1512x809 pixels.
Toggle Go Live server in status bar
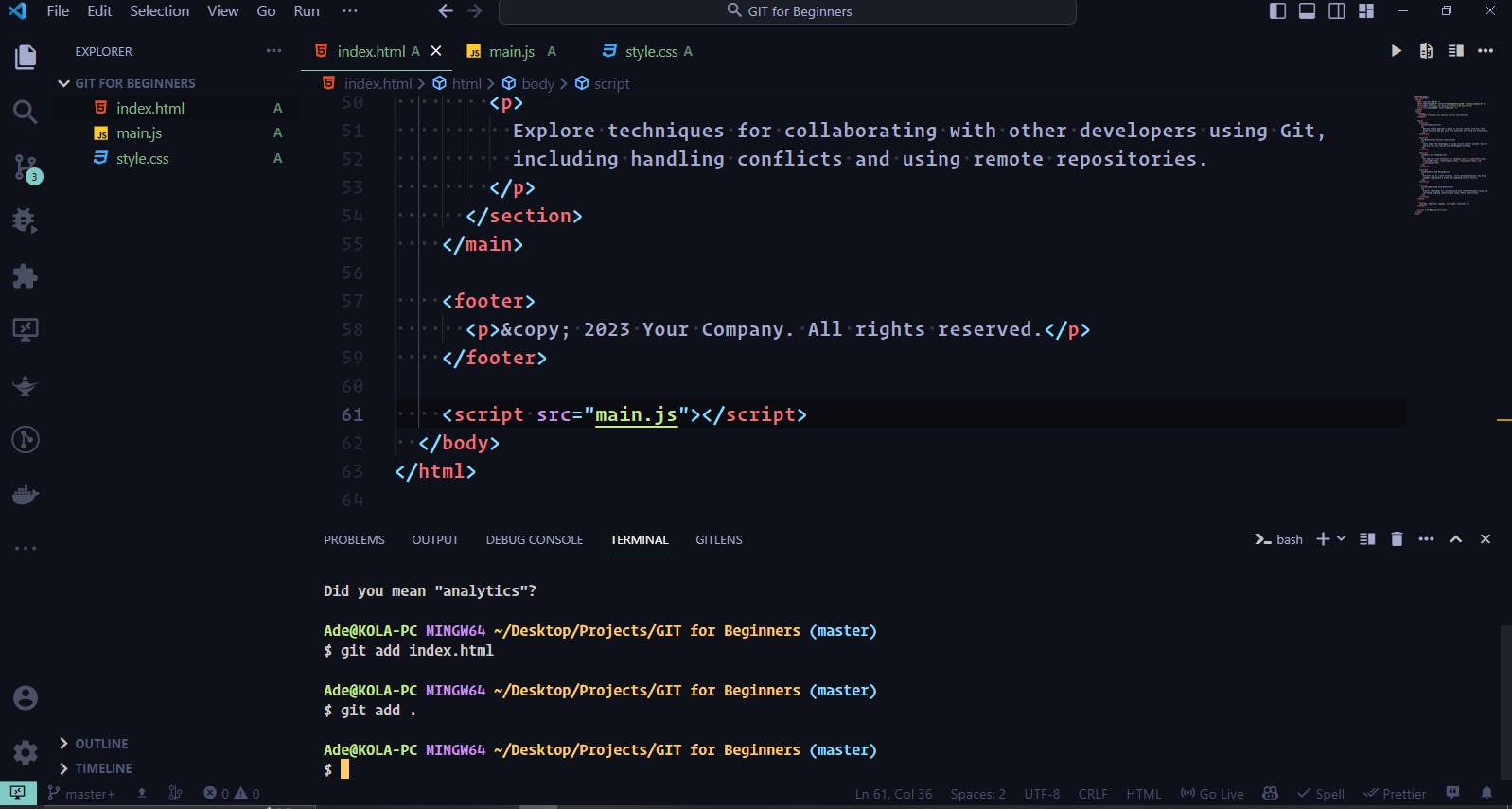[x=1212, y=794]
